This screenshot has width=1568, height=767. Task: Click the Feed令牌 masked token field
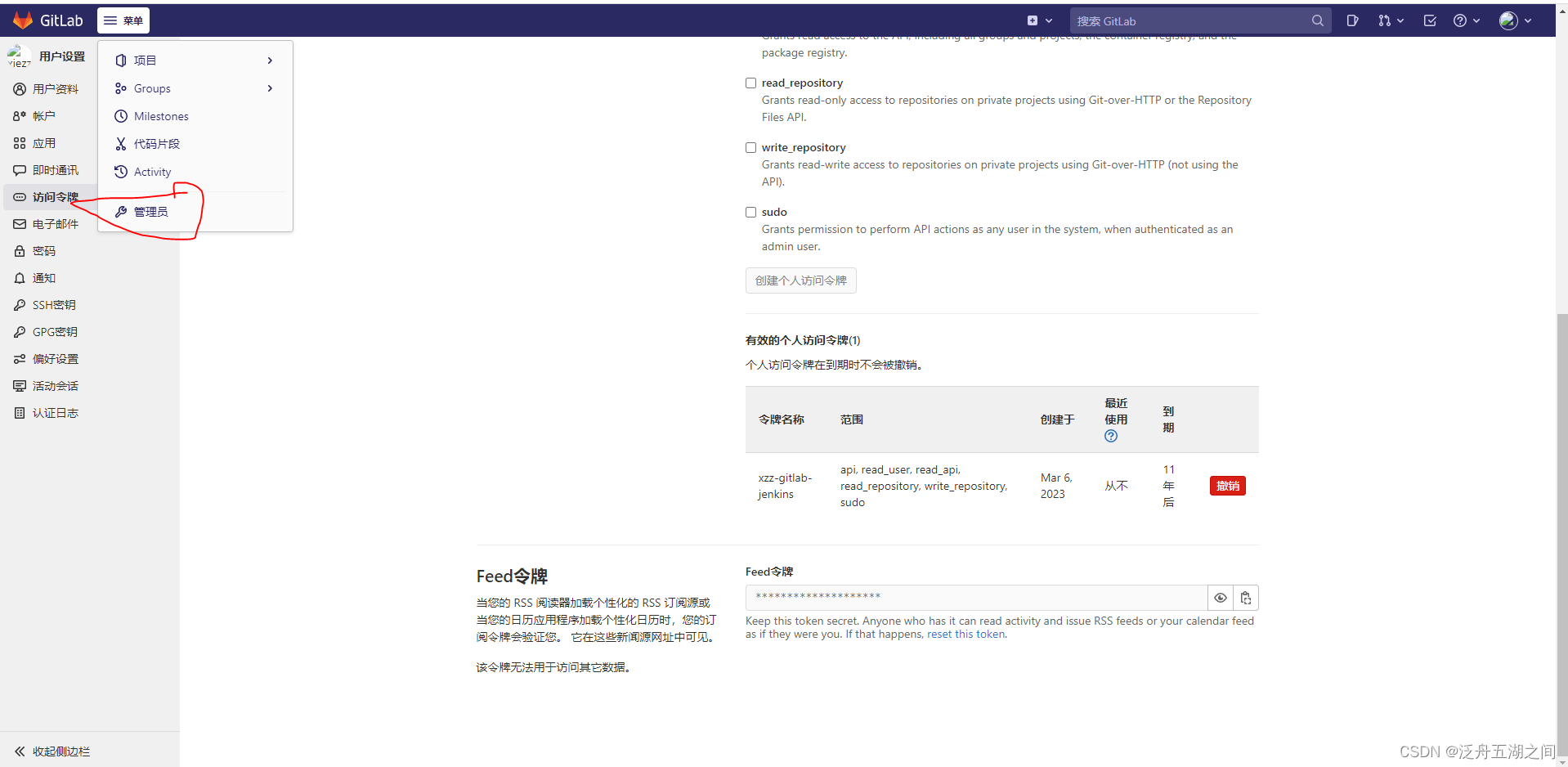pyautogui.click(x=977, y=598)
